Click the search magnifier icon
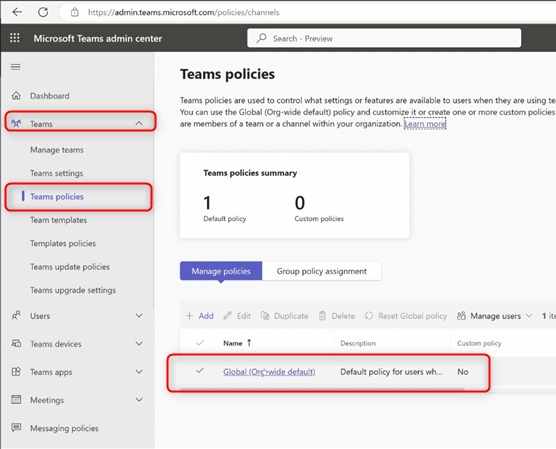The height and width of the screenshot is (449, 556). (x=262, y=38)
